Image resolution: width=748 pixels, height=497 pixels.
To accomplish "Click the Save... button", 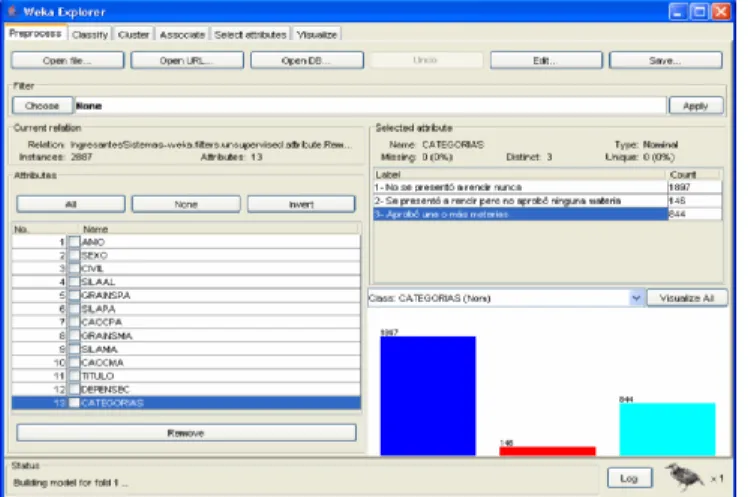I will click(x=665, y=61).
